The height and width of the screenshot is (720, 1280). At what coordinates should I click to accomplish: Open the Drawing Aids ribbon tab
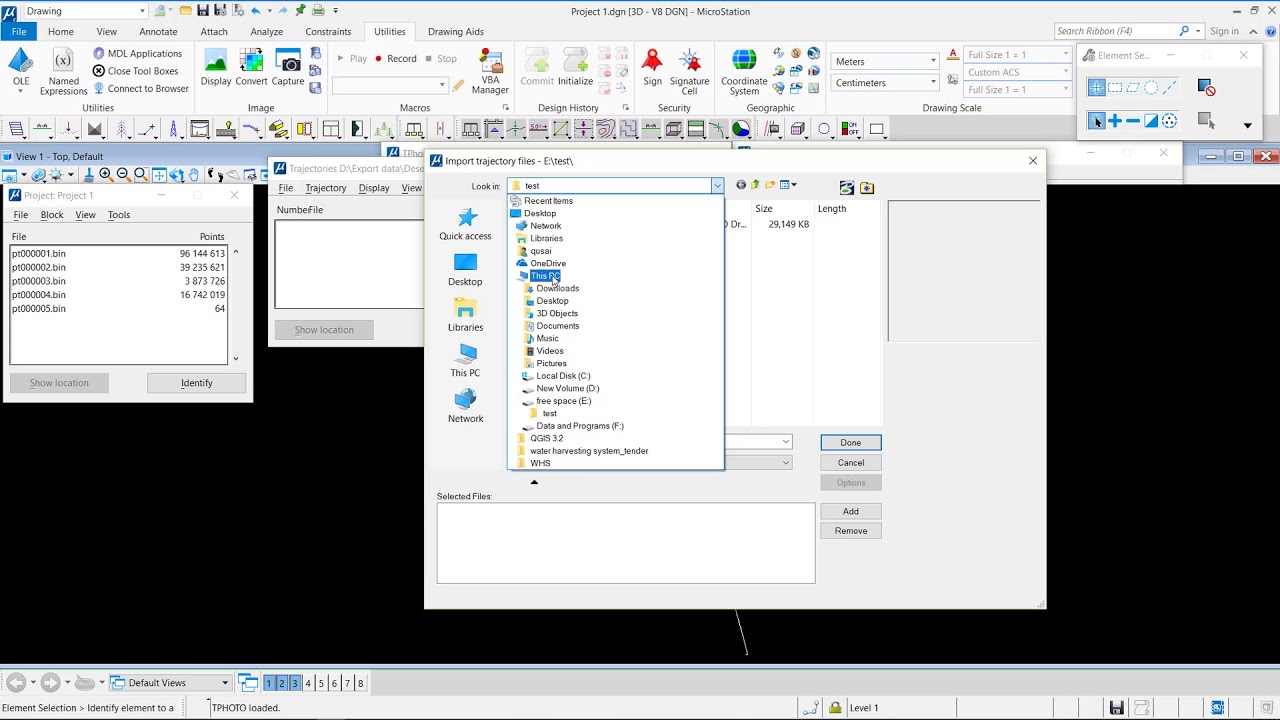[456, 32]
